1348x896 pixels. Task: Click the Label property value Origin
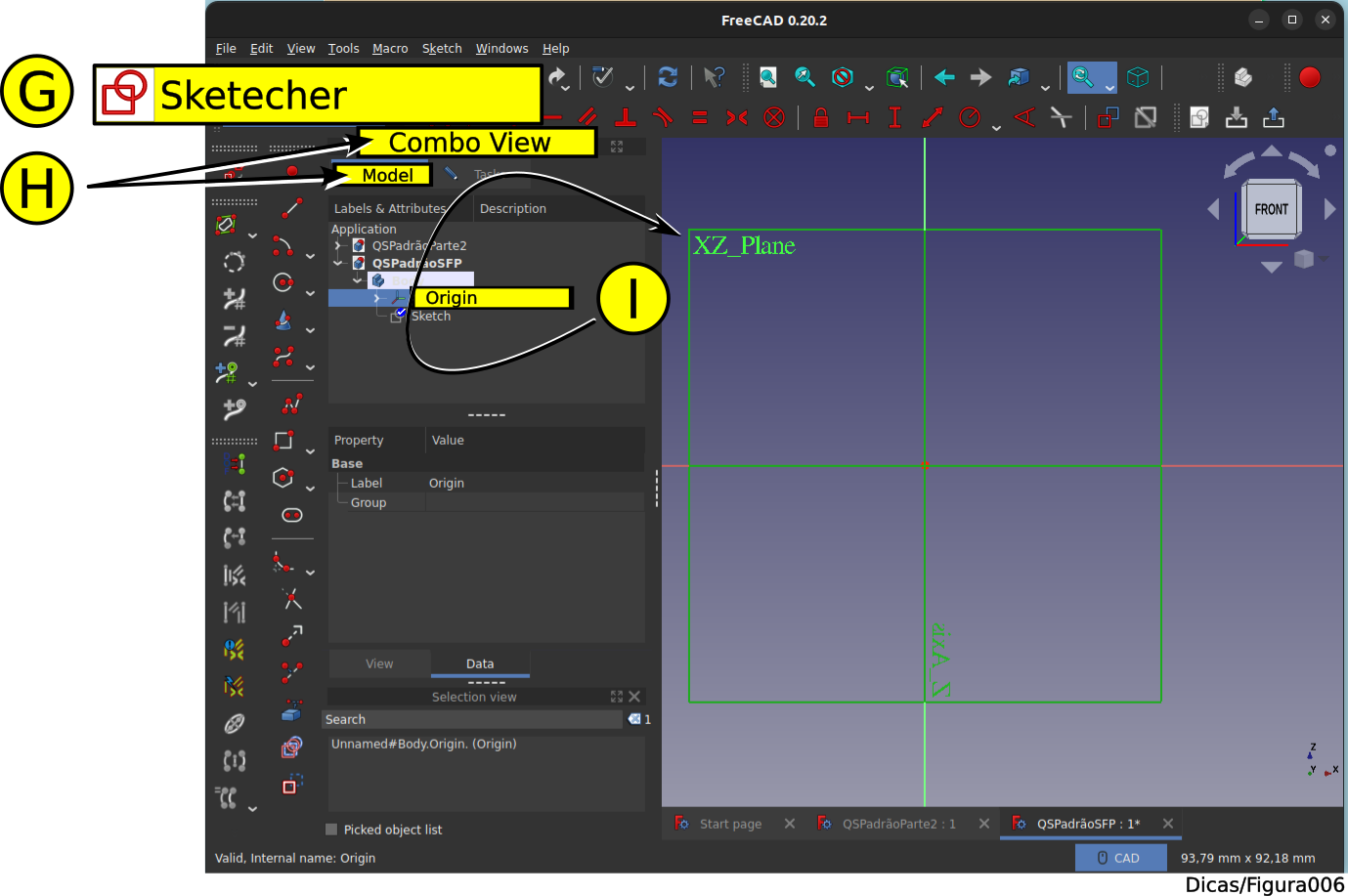click(x=447, y=483)
